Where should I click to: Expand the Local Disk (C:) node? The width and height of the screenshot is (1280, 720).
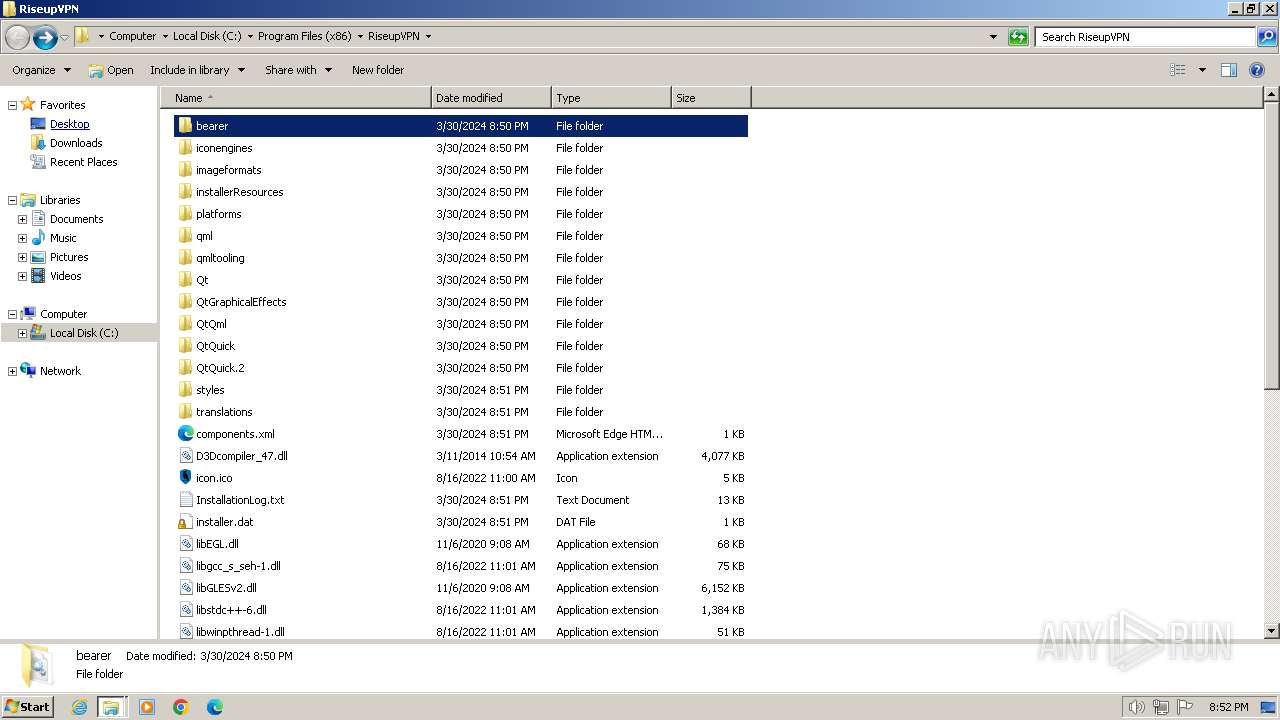22,333
